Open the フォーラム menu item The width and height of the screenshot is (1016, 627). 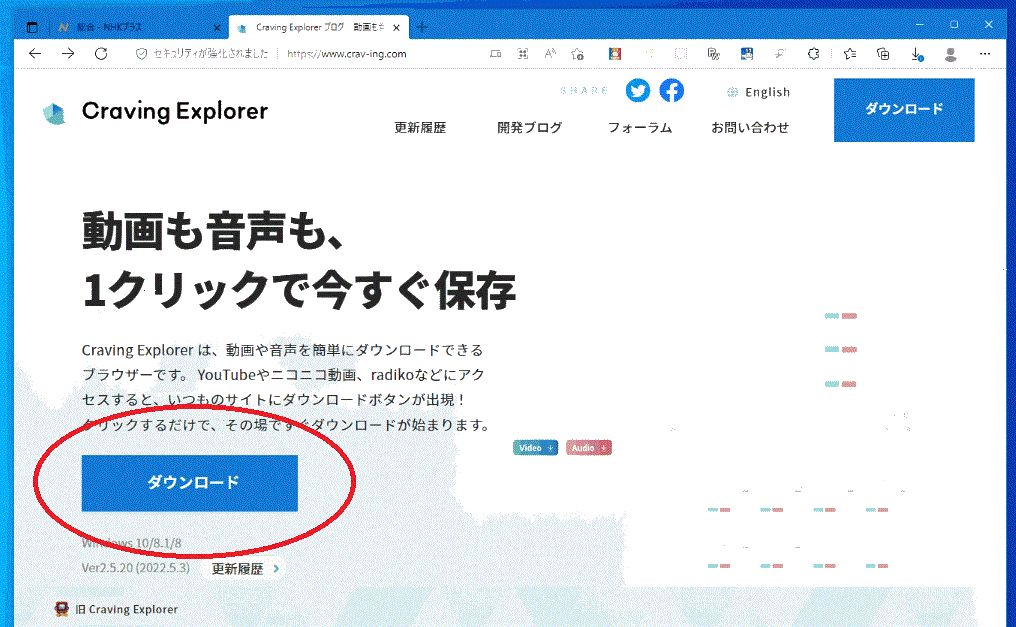coord(639,128)
